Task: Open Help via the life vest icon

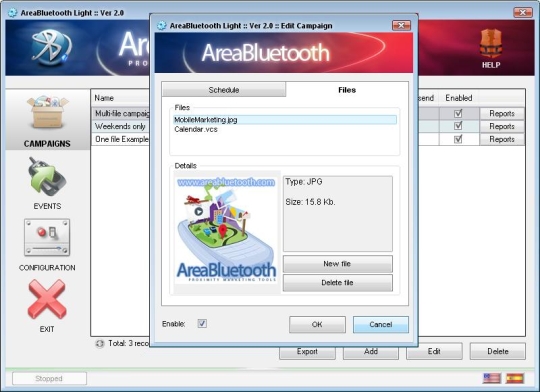Action: coord(491,44)
